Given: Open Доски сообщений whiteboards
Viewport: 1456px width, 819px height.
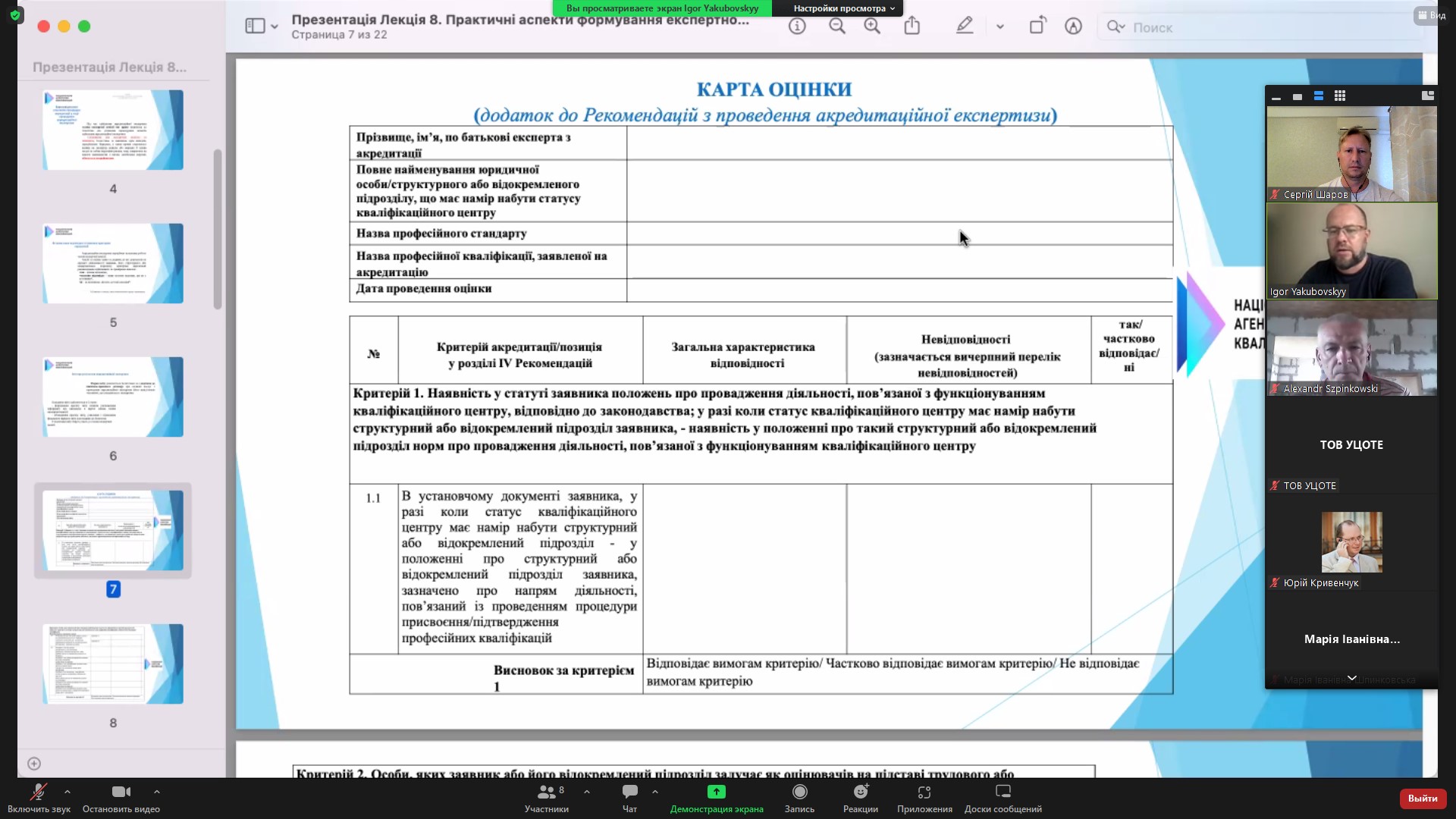Looking at the screenshot, I should coord(1003,799).
